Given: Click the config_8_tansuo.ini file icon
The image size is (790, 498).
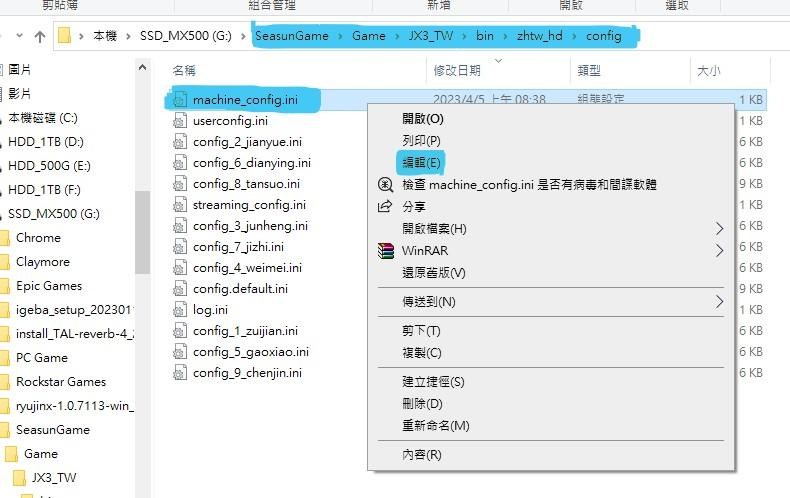Looking at the screenshot, I should pyautogui.click(x=180, y=183).
